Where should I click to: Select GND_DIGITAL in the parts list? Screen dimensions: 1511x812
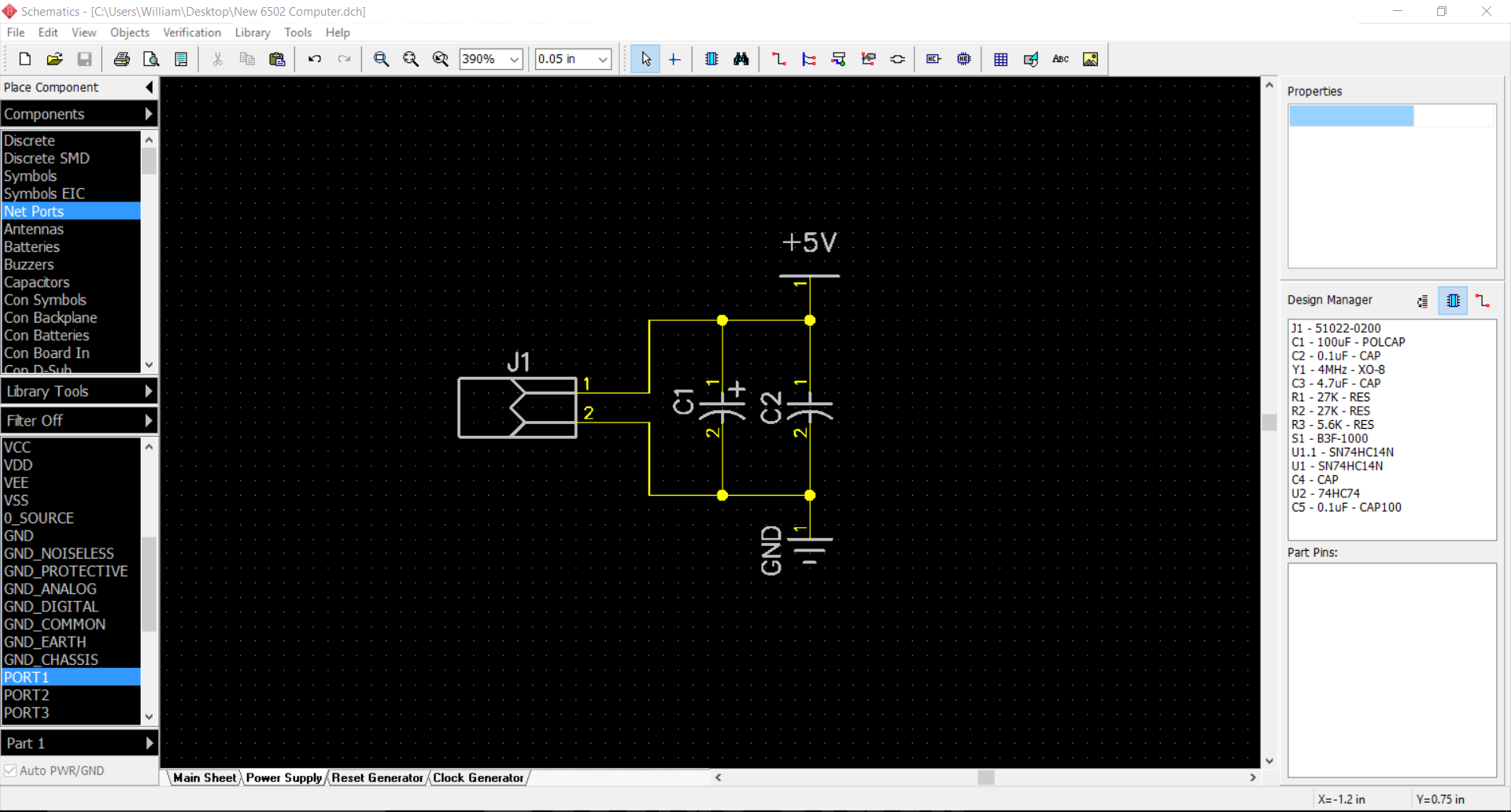(51, 607)
